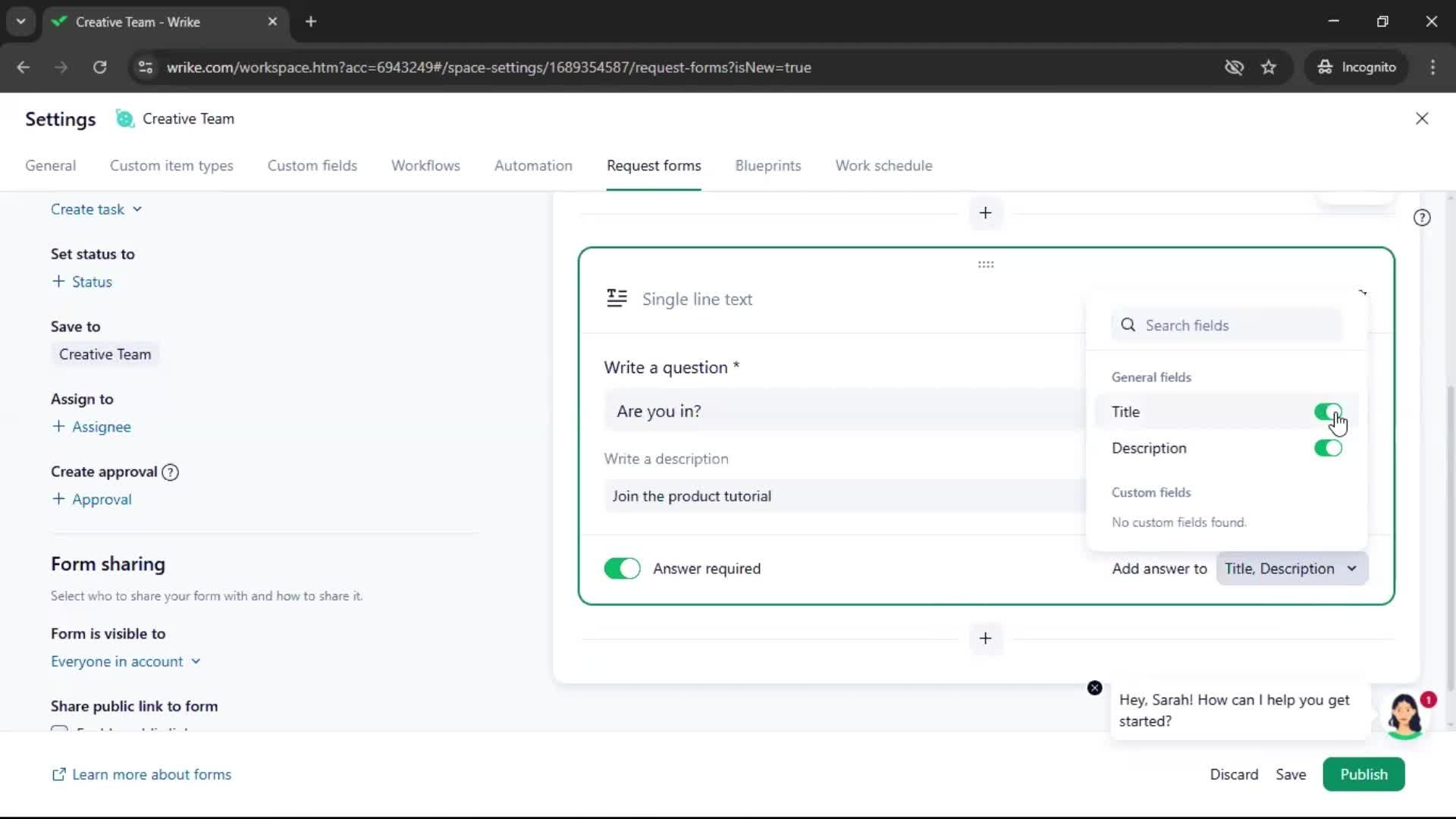Switch to the Work schedule tab
Image resolution: width=1456 pixels, height=819 pixels.
884,166
